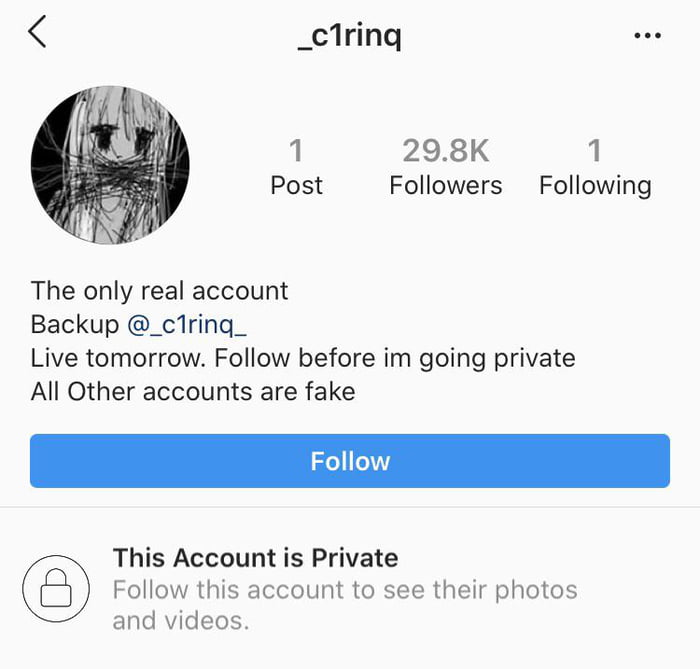Tap the number above the Following label
Viewport: 700px width, 669px height.
pyautogui.click(x=595, y=151)
